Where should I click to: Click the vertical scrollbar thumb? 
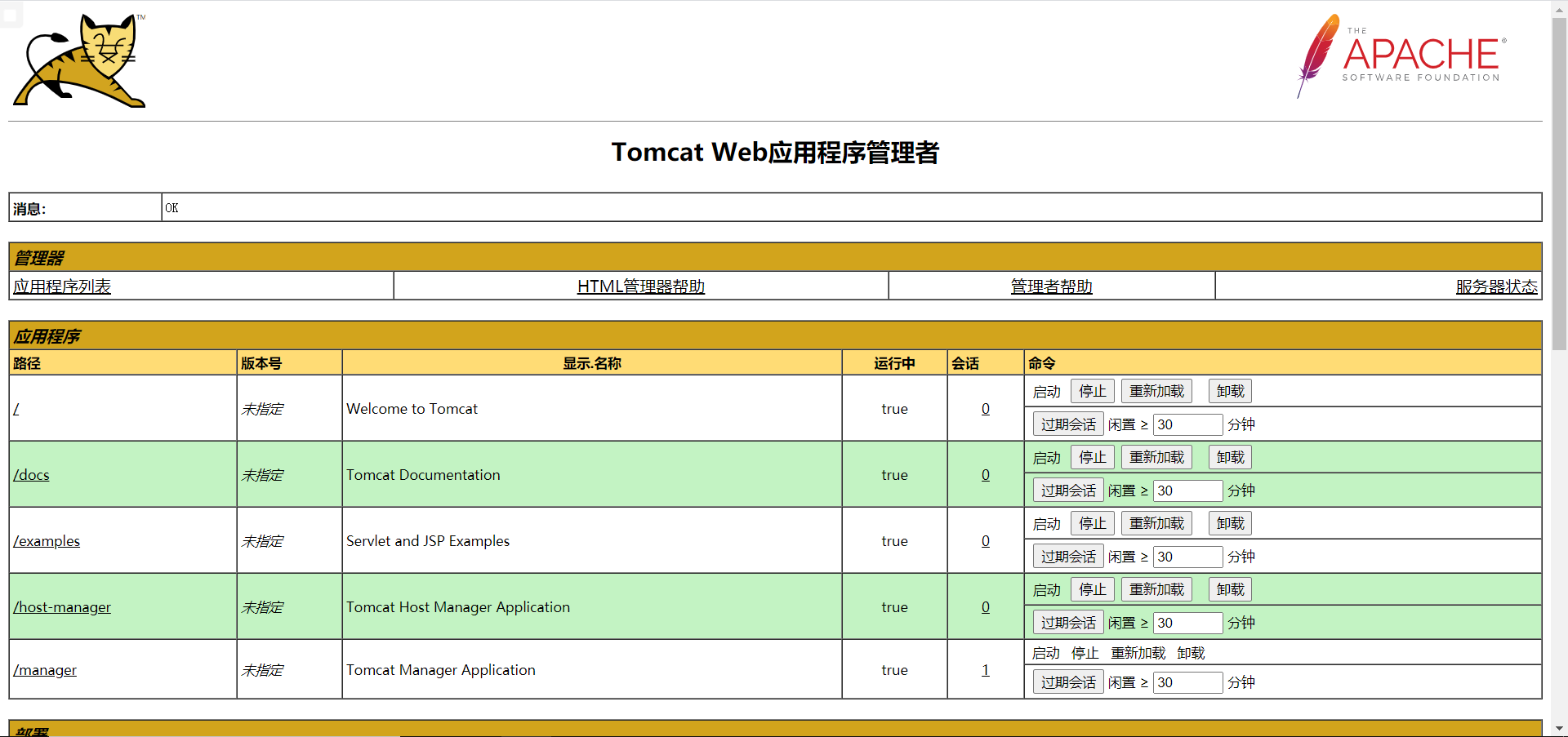click(x=1559, y=184)
